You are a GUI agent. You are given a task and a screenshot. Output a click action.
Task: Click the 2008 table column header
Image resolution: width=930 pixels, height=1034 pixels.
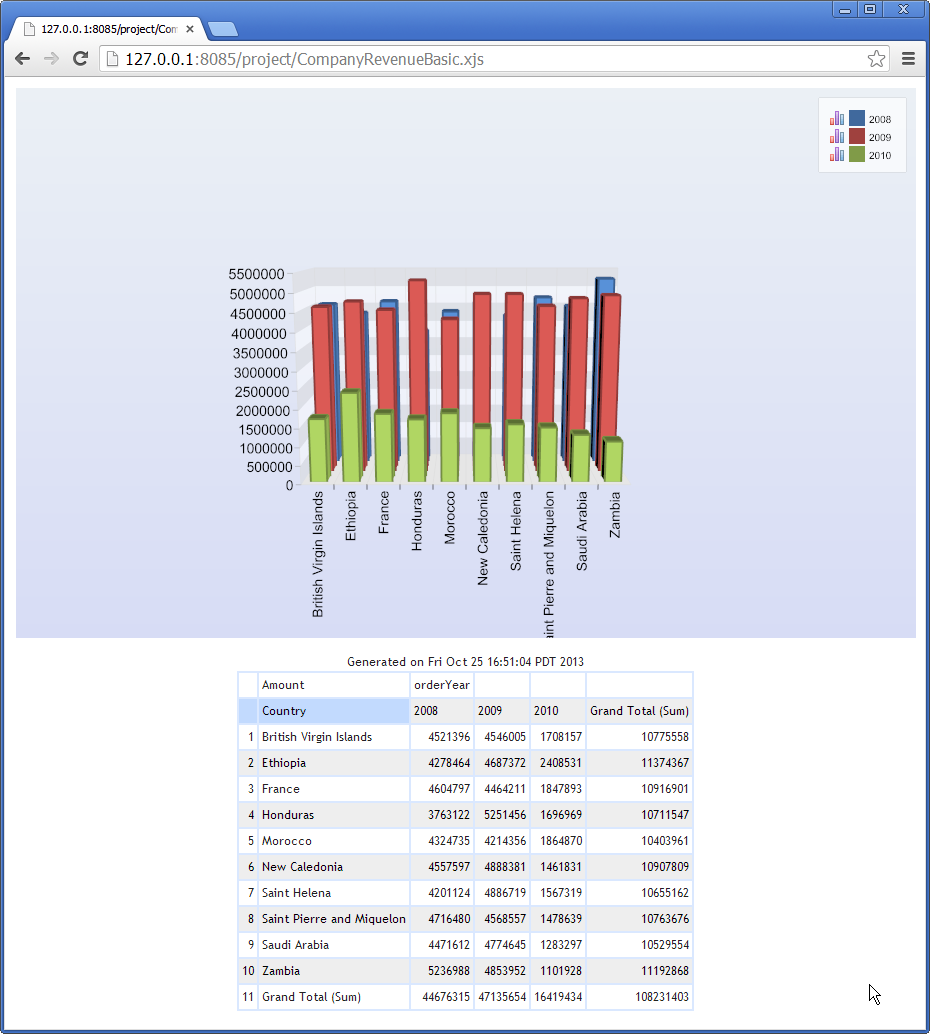[441, 711]
